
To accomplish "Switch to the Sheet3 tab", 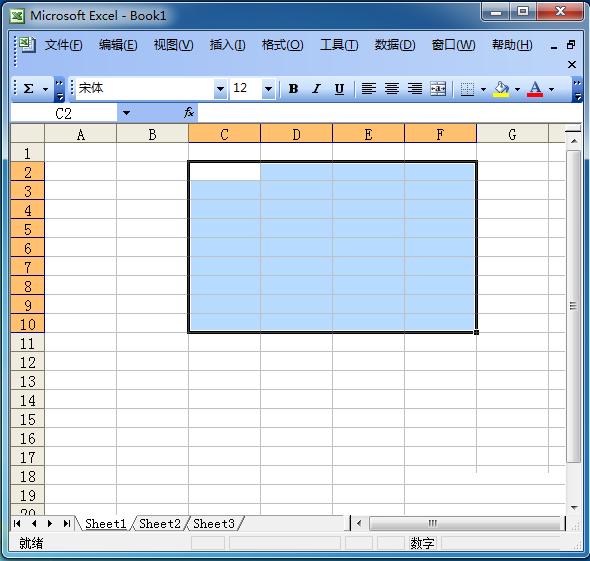I will click(214, 524).
